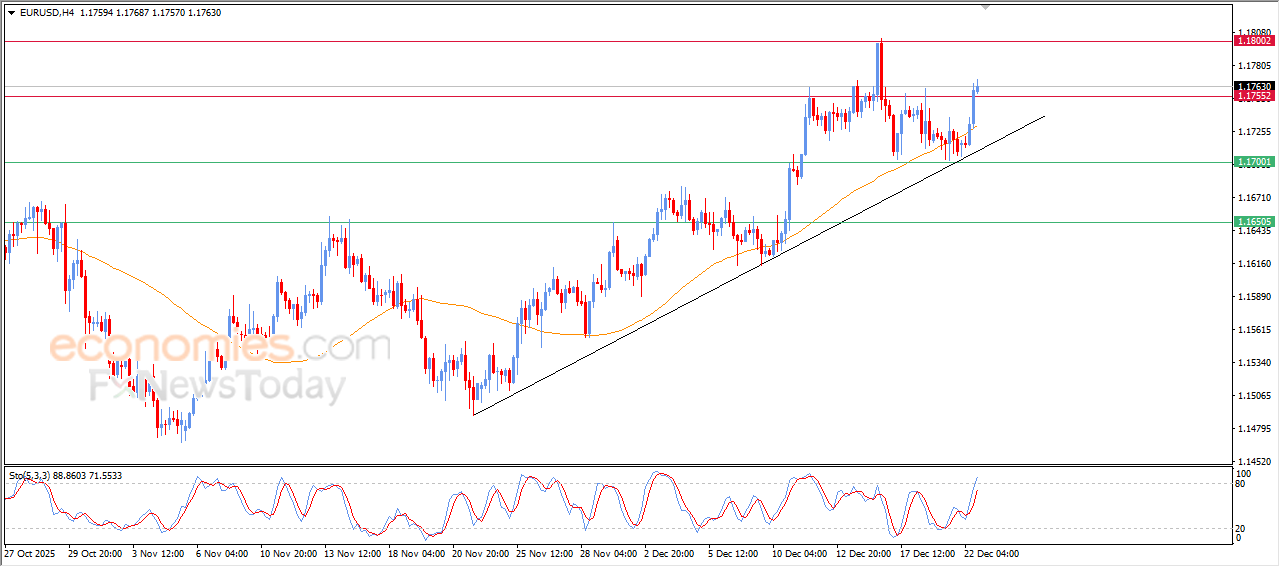Expand the dropdown arrow beside EURUSD,H4
This screenshot has height=567, width=1280.
(x=11, y=12)
